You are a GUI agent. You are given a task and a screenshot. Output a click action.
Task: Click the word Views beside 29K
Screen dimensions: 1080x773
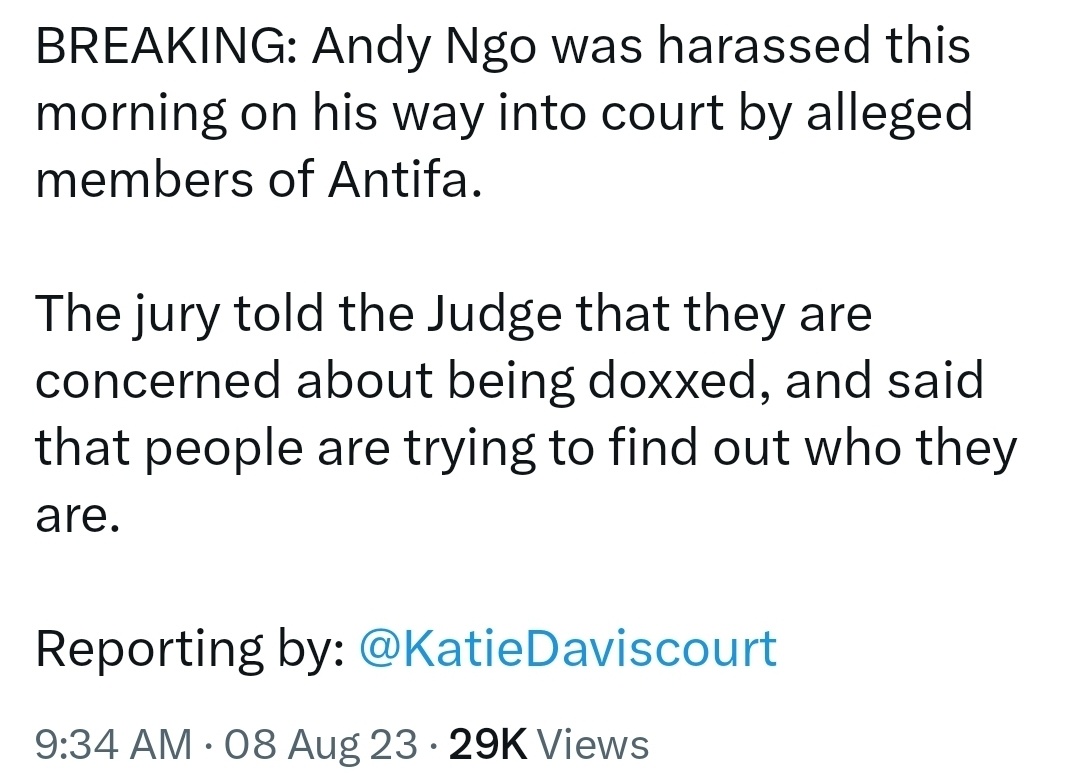click(x=592, y=745)
